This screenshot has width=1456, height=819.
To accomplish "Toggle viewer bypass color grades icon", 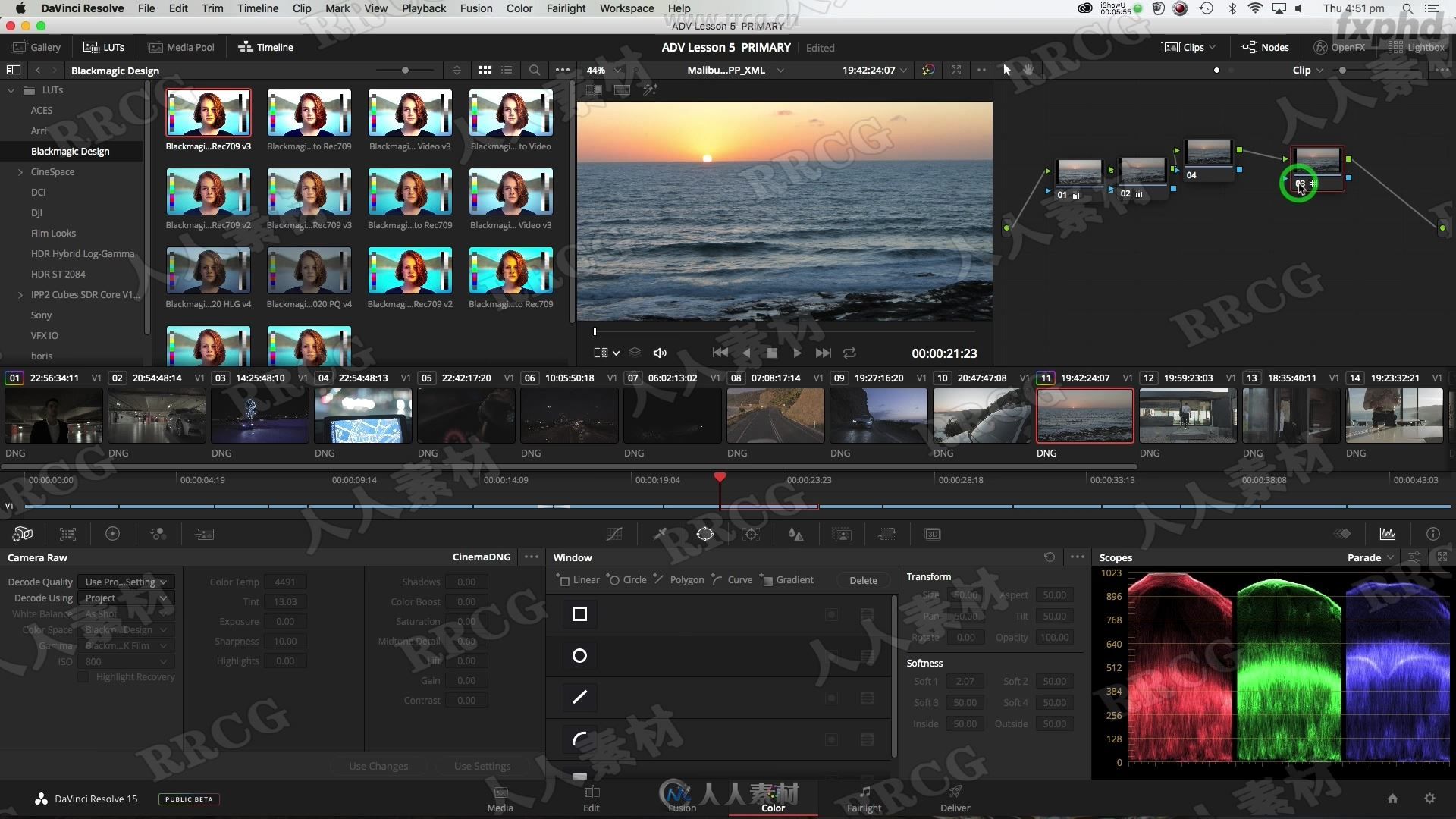I will click(x=928, y=70).
